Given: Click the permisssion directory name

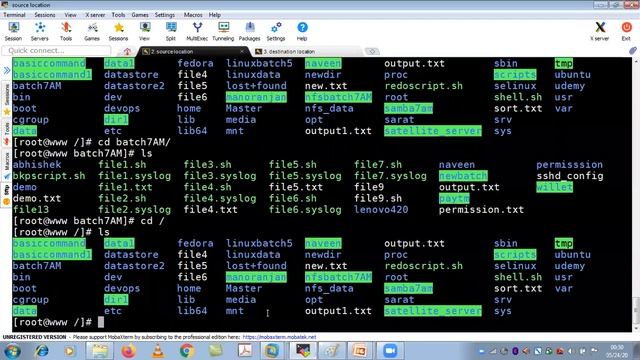Looking at the screenshot, I should 569,164.
